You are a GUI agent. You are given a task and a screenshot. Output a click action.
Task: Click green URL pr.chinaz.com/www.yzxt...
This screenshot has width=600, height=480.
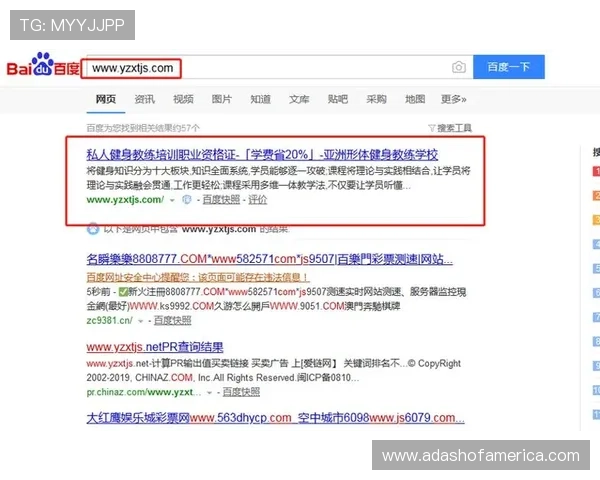coord(143,392)
